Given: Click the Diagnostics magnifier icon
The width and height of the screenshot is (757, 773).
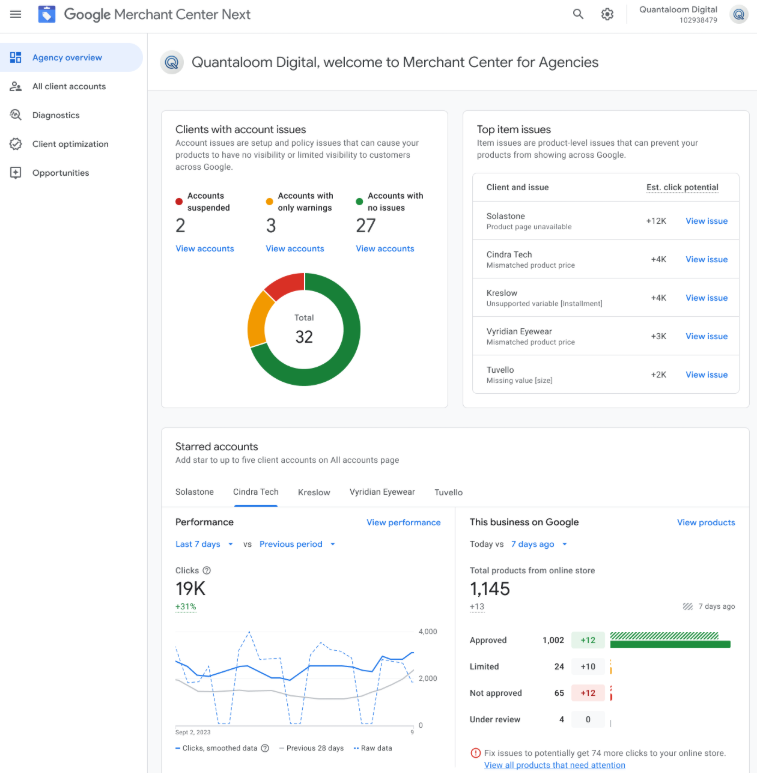Looking at the screenshot, I should pyautogui.click(x=16, y=115).
